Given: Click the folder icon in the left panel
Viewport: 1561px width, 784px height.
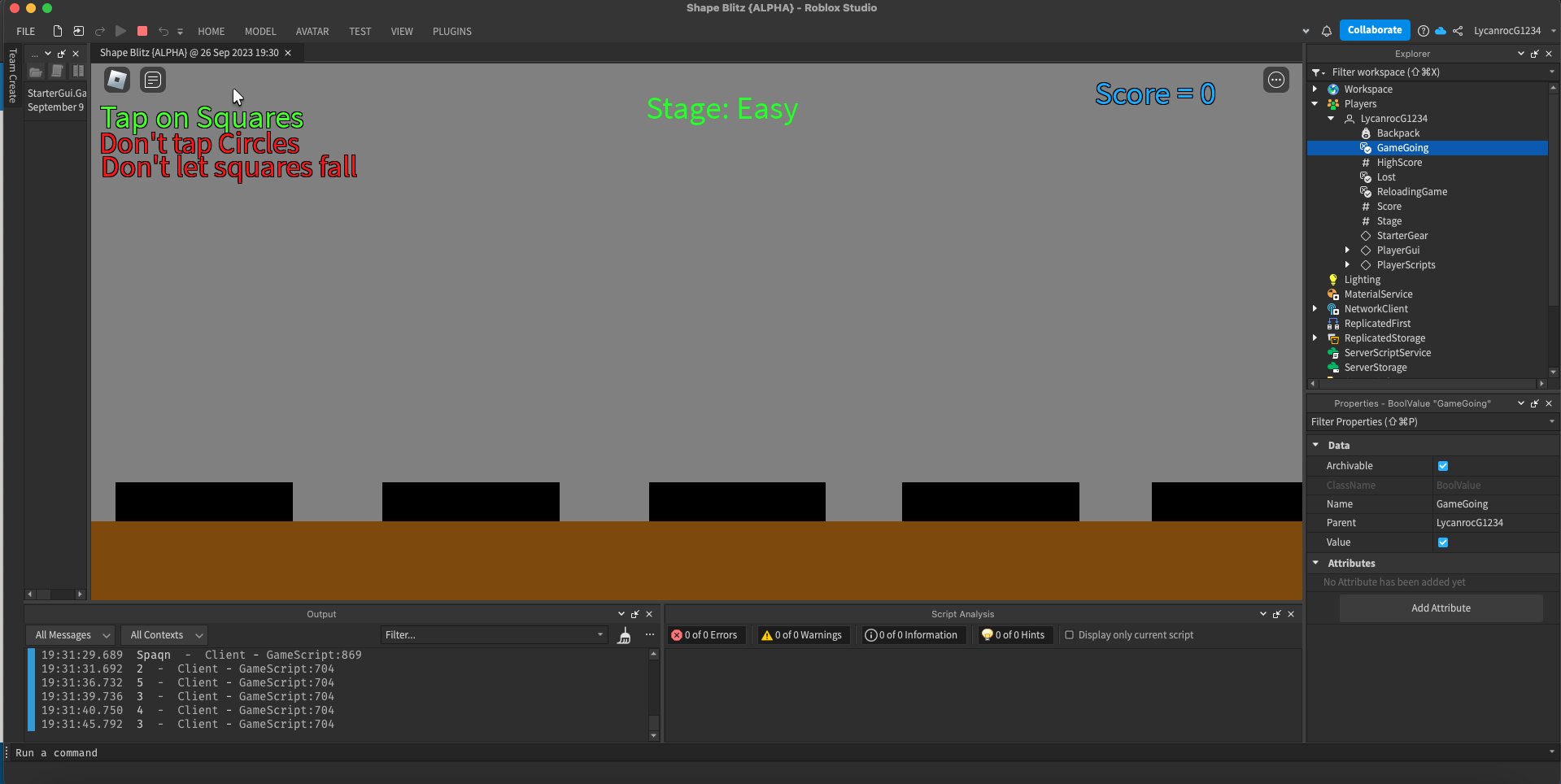Looking at the screenshot, I should pos(36,72).
